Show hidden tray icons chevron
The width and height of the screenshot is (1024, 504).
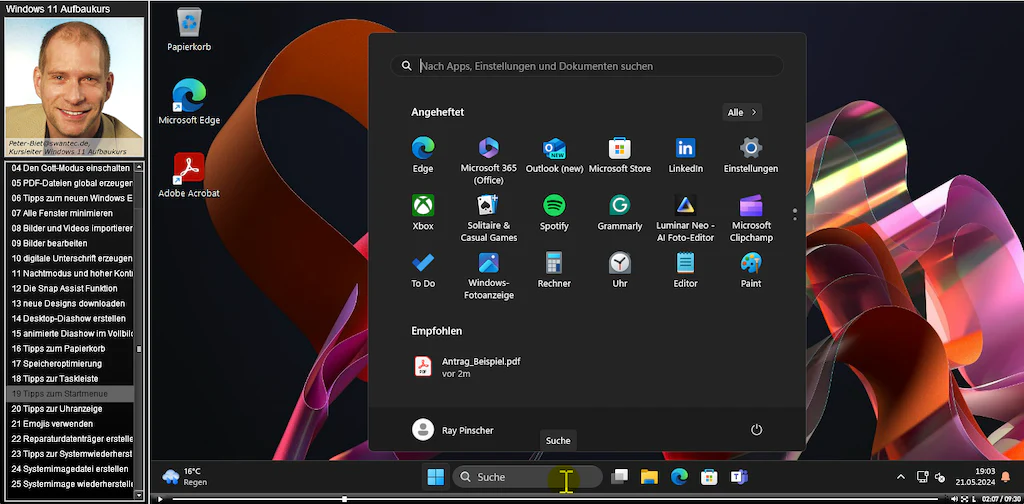901,477
